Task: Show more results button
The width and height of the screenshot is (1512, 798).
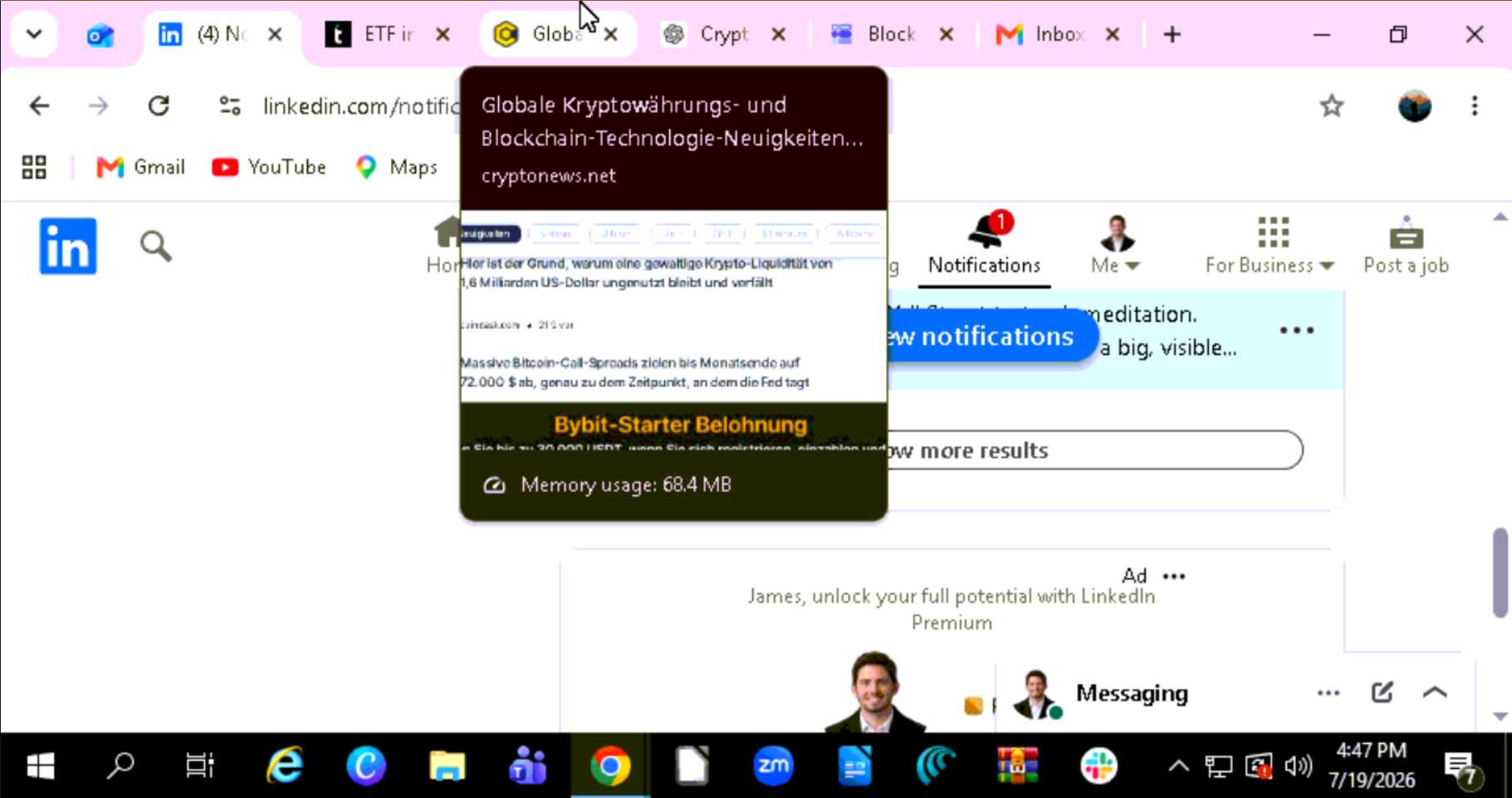Action: (1094, 450)
